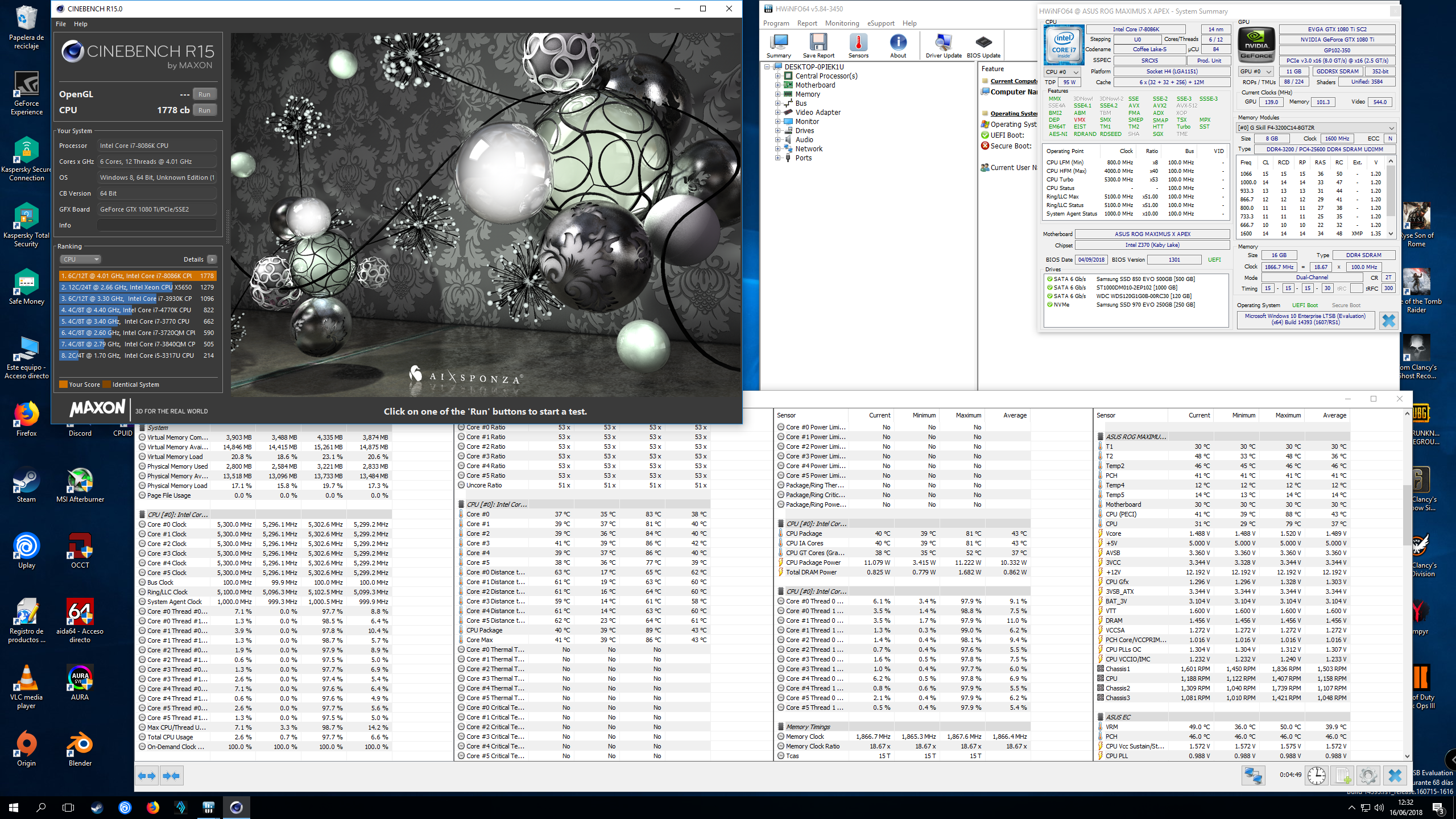Run the Cinebench OpenGL test
1456x819 pixels.
204,94
